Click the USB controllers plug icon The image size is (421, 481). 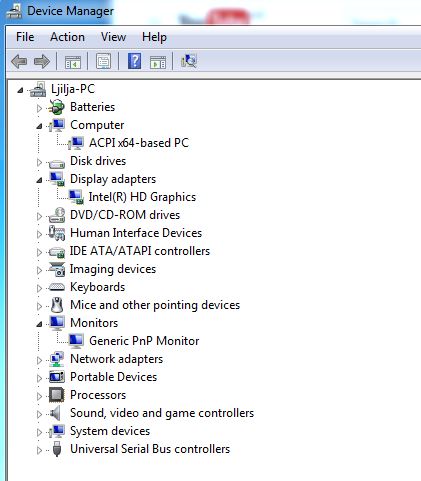[x=57, y=449]
